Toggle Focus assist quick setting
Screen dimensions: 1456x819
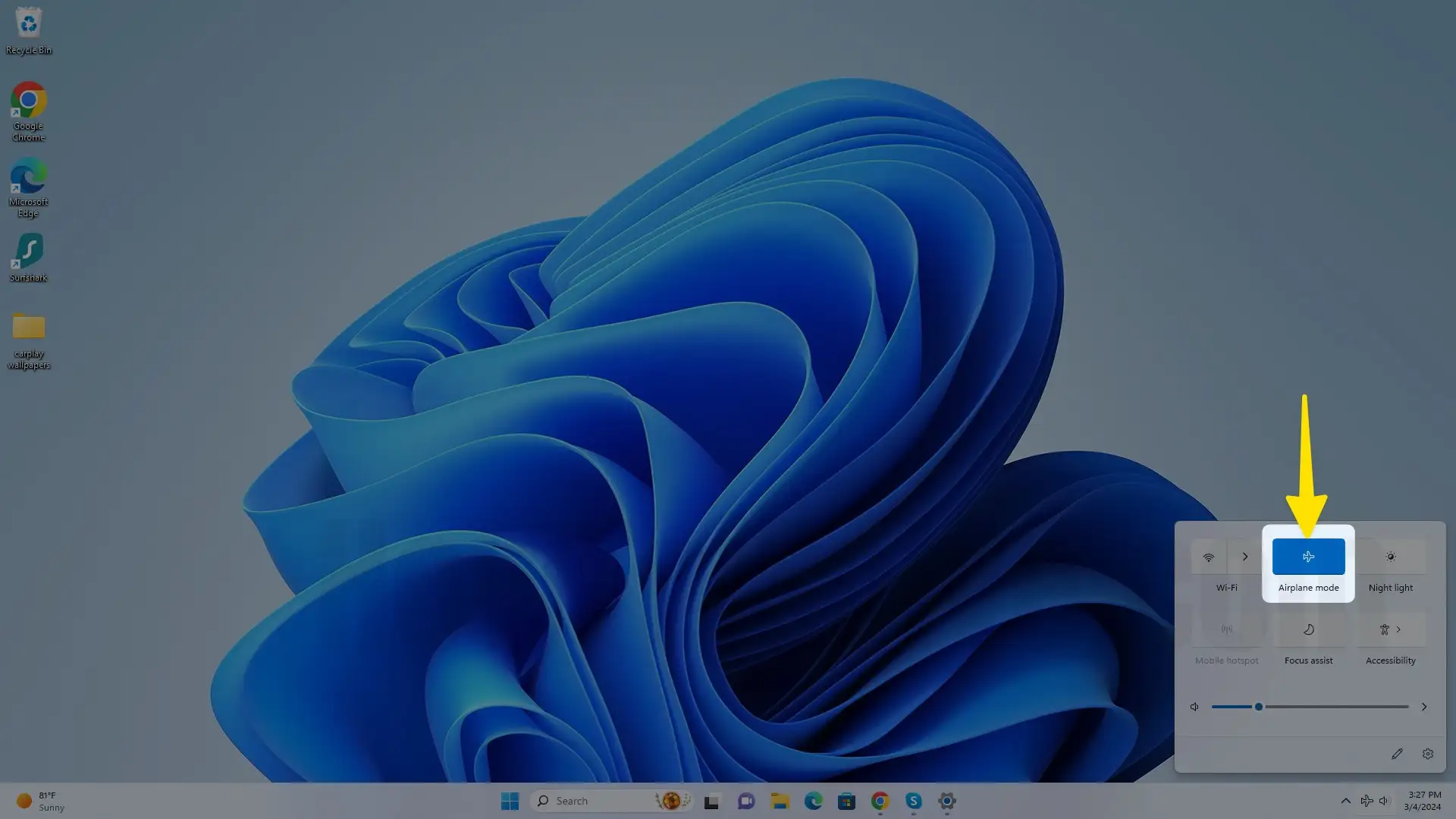click(1308, 630)
